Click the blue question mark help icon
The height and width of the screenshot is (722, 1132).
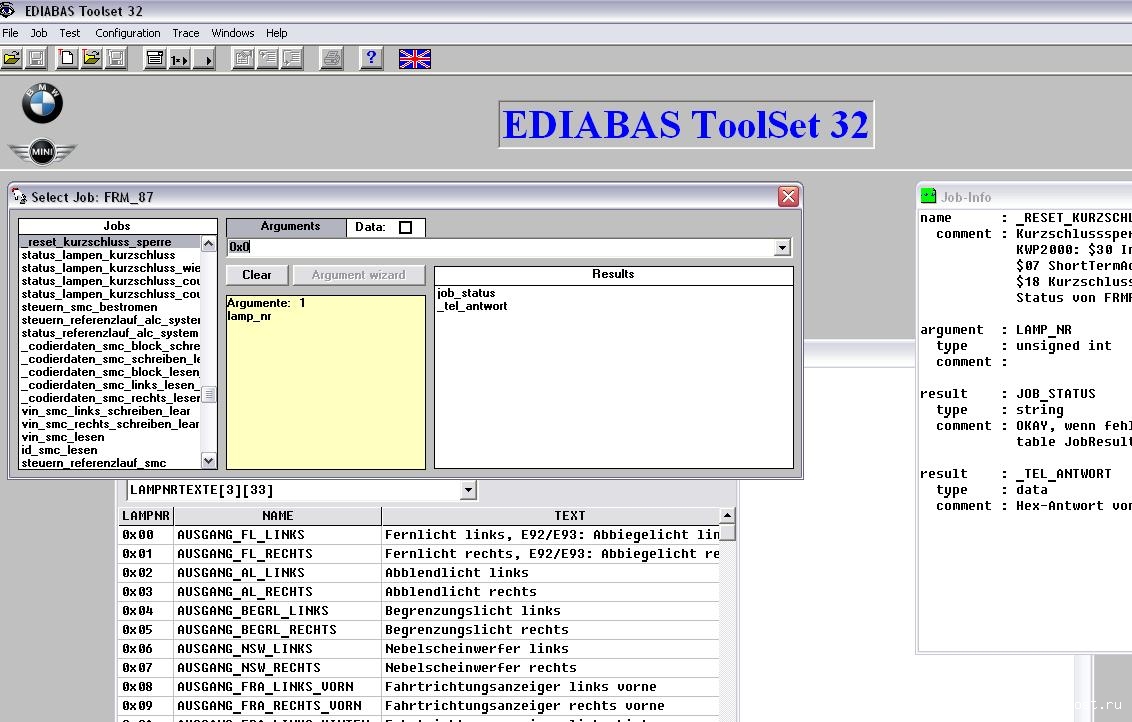click(371, 58)
